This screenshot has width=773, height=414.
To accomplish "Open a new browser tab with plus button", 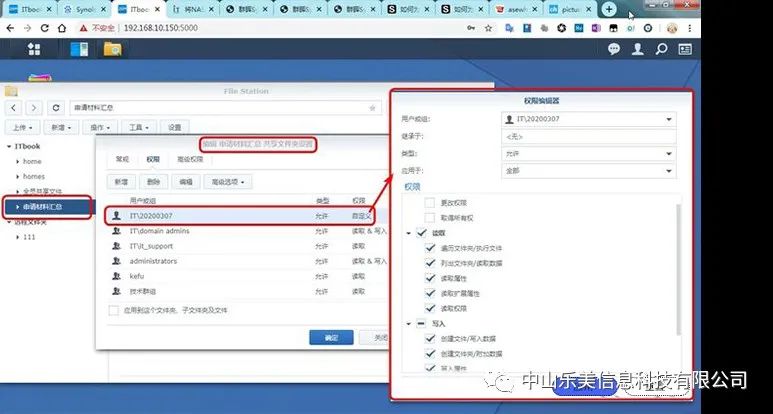I will pyautogui.click(x=609, y=9).
